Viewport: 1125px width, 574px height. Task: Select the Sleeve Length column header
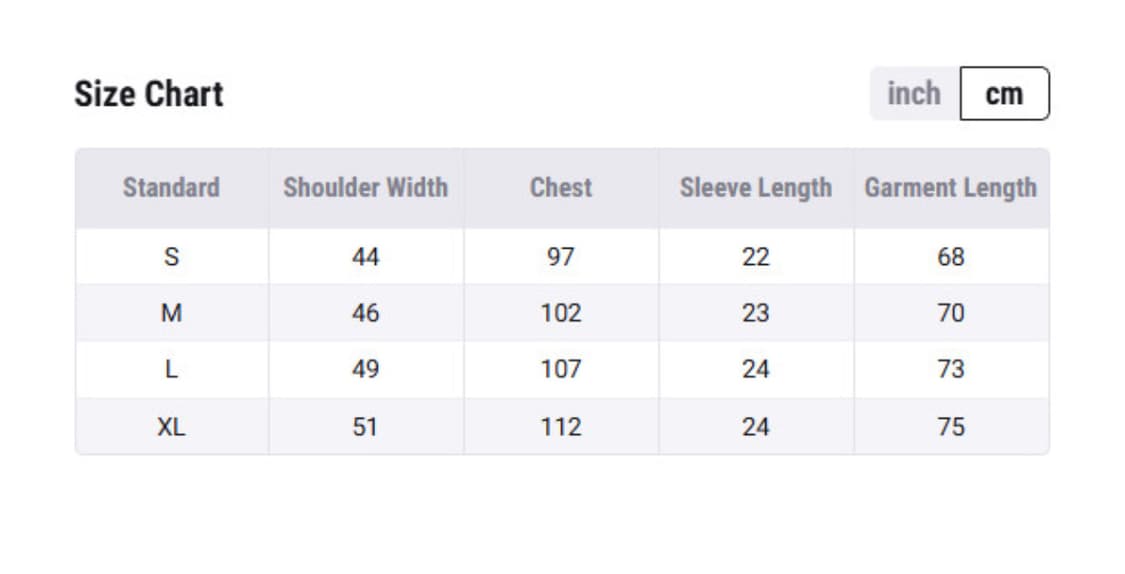click(756, 187)
